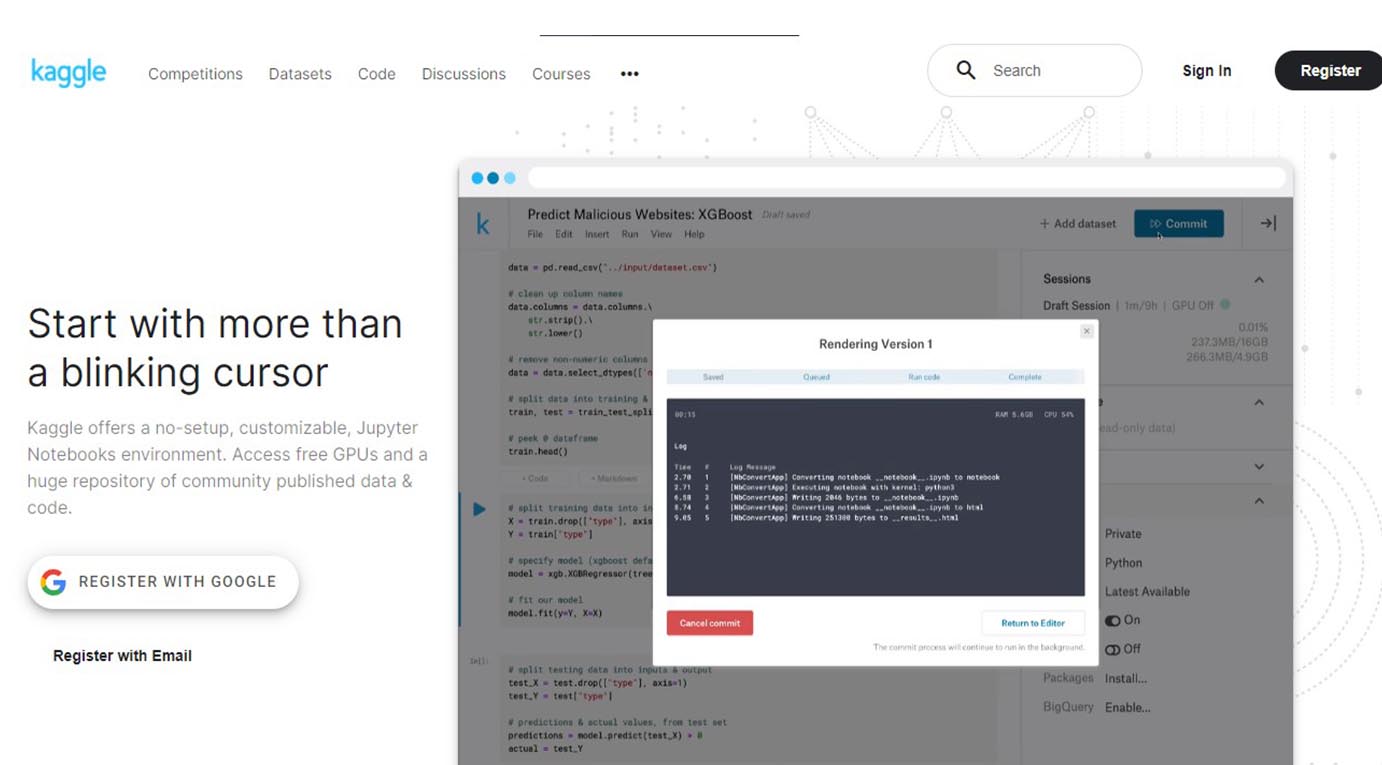The height and width of the screenshot is (765, 1382).
Task: Click the Draft Session label
Action: point(1076,305)
